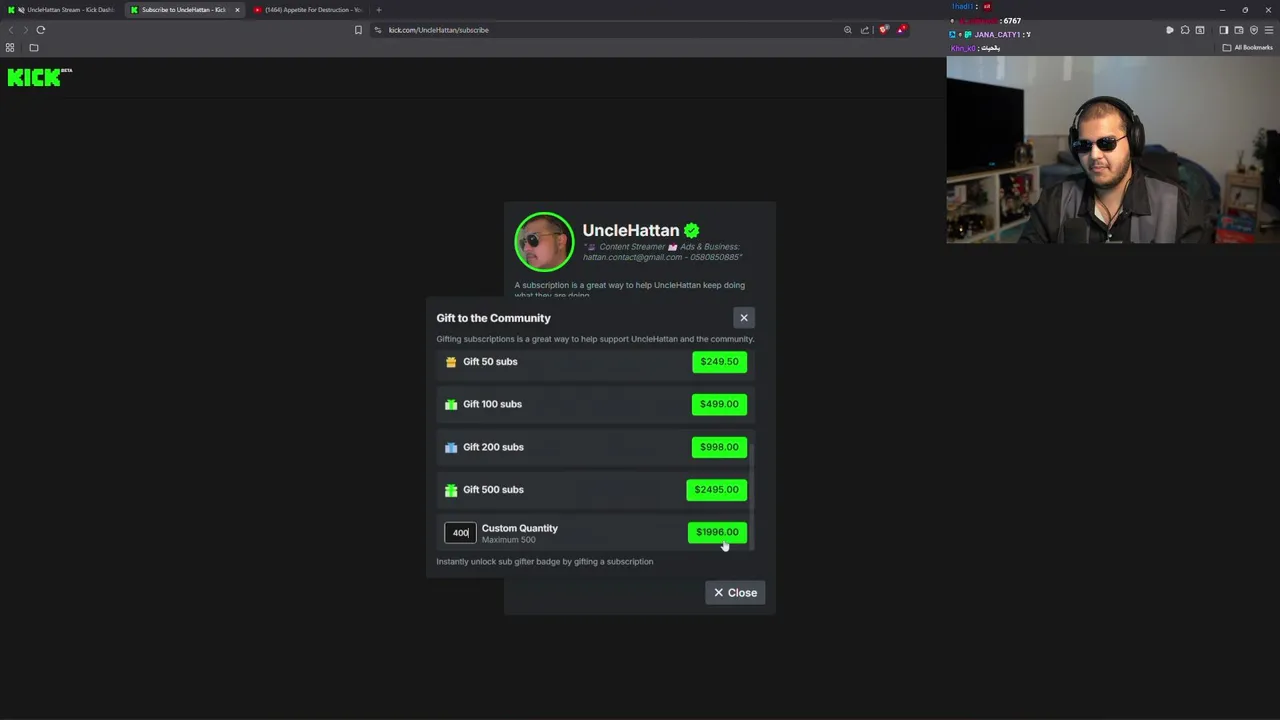This screenshot has width=1280, height=720.
Task: Click the gift icon beside Gift 200 subs
Action: 451,447
